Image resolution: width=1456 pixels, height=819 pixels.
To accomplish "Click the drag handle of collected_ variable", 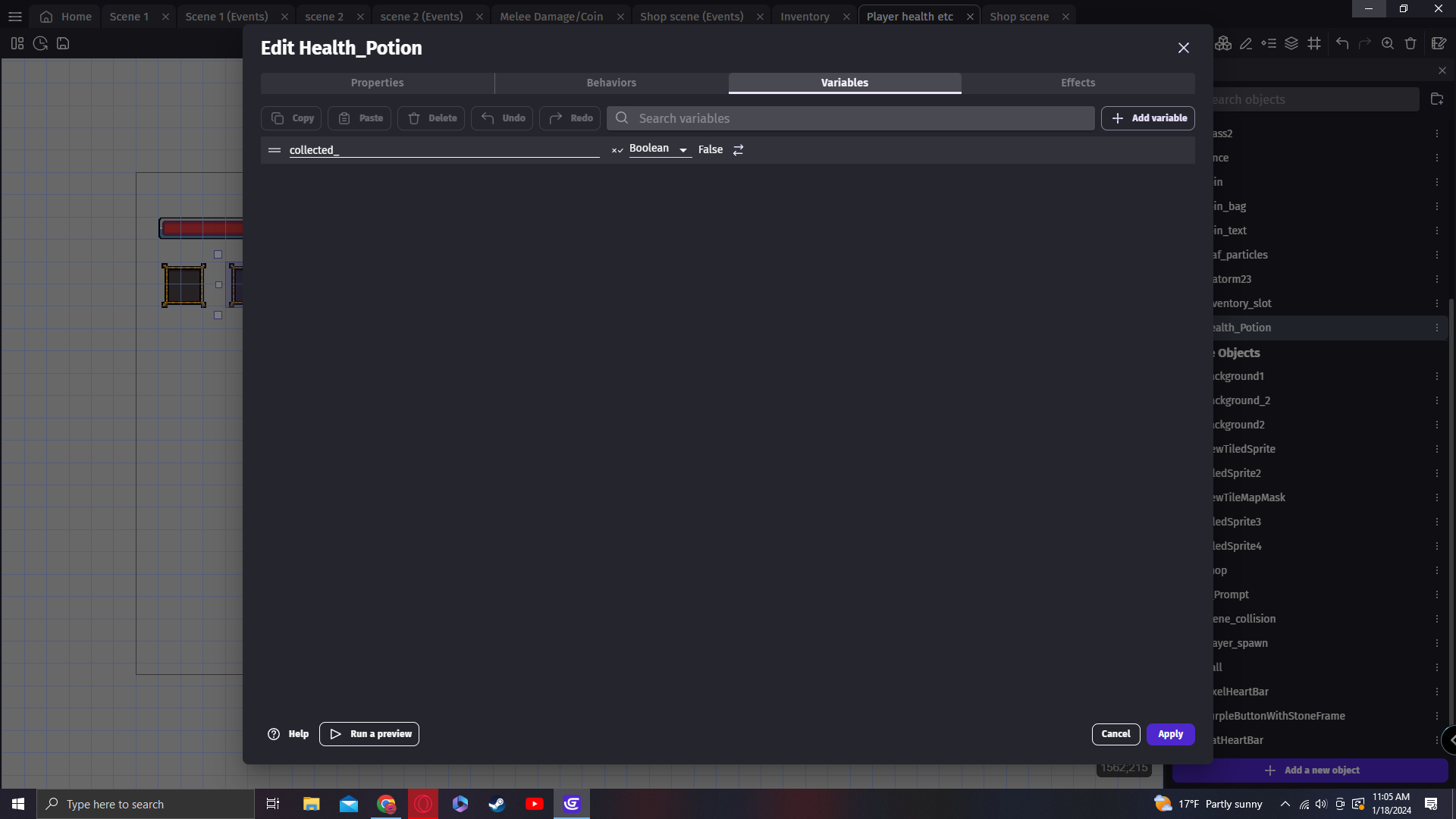I will pyautogui.click(x=275, y=150).
